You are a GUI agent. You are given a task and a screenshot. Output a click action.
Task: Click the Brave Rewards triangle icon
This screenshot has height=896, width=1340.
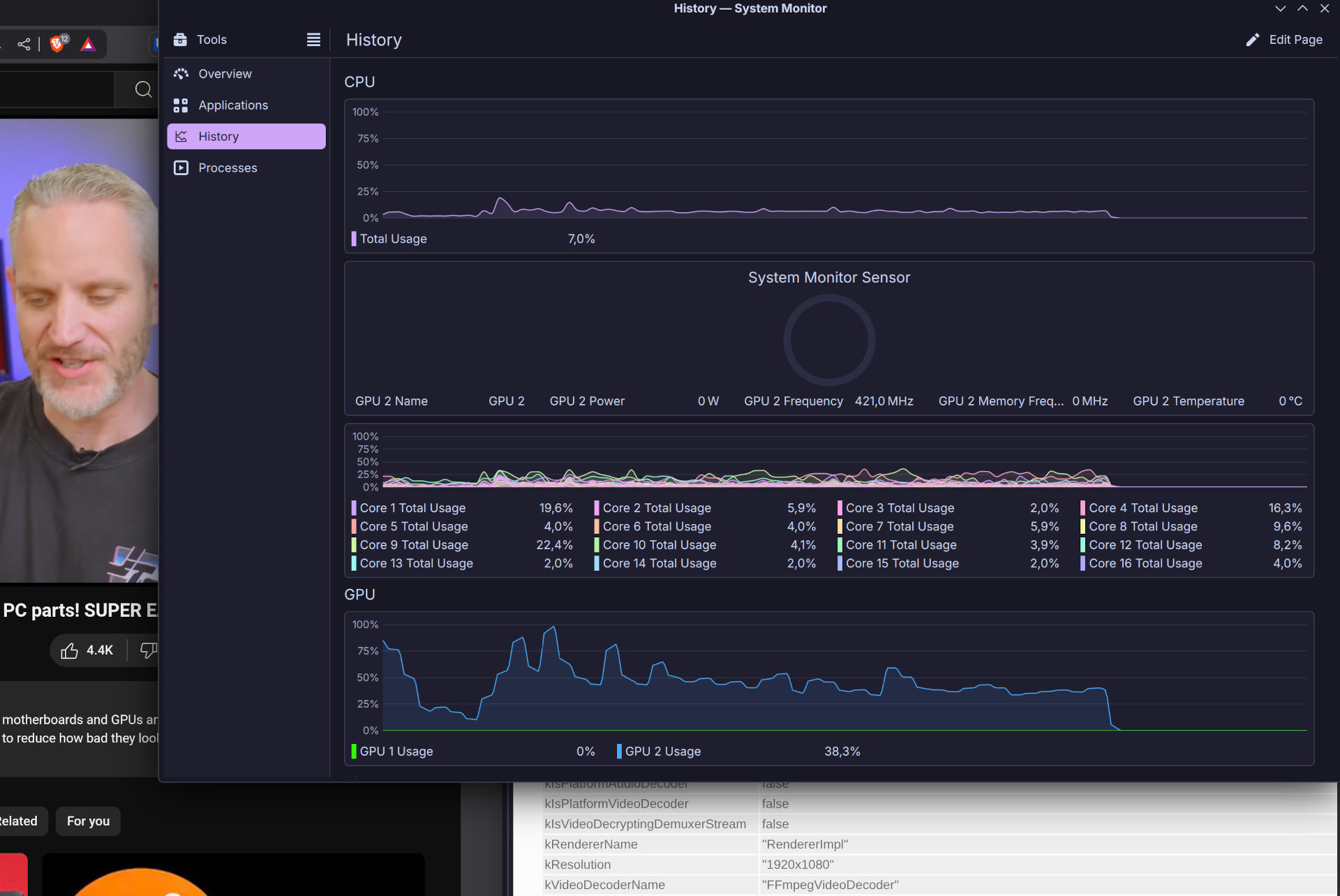(x=88, y=45)
